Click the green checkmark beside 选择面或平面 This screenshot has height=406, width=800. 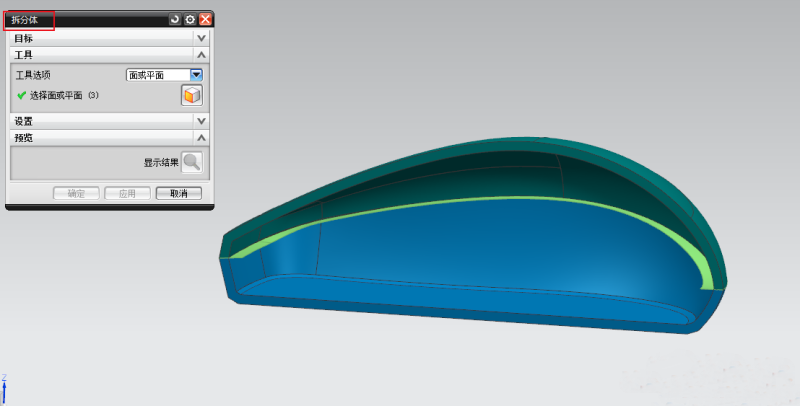(21, 95)
